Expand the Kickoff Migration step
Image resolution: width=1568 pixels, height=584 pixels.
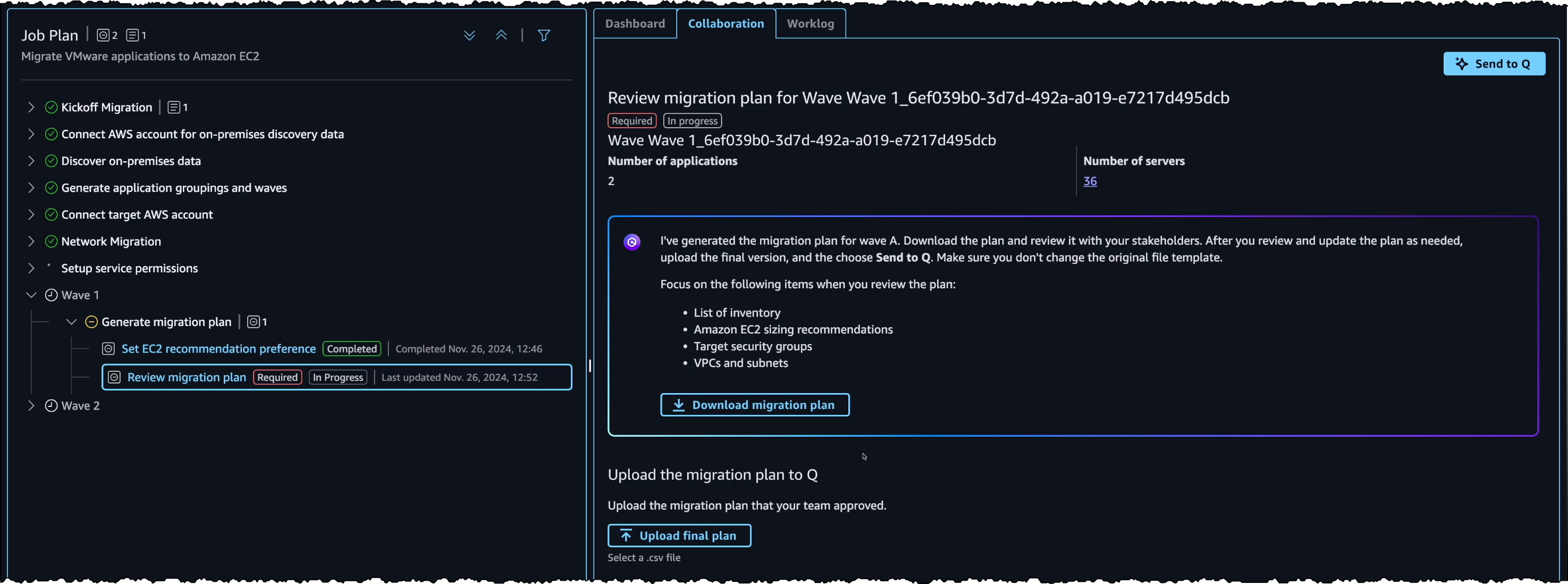31,107
